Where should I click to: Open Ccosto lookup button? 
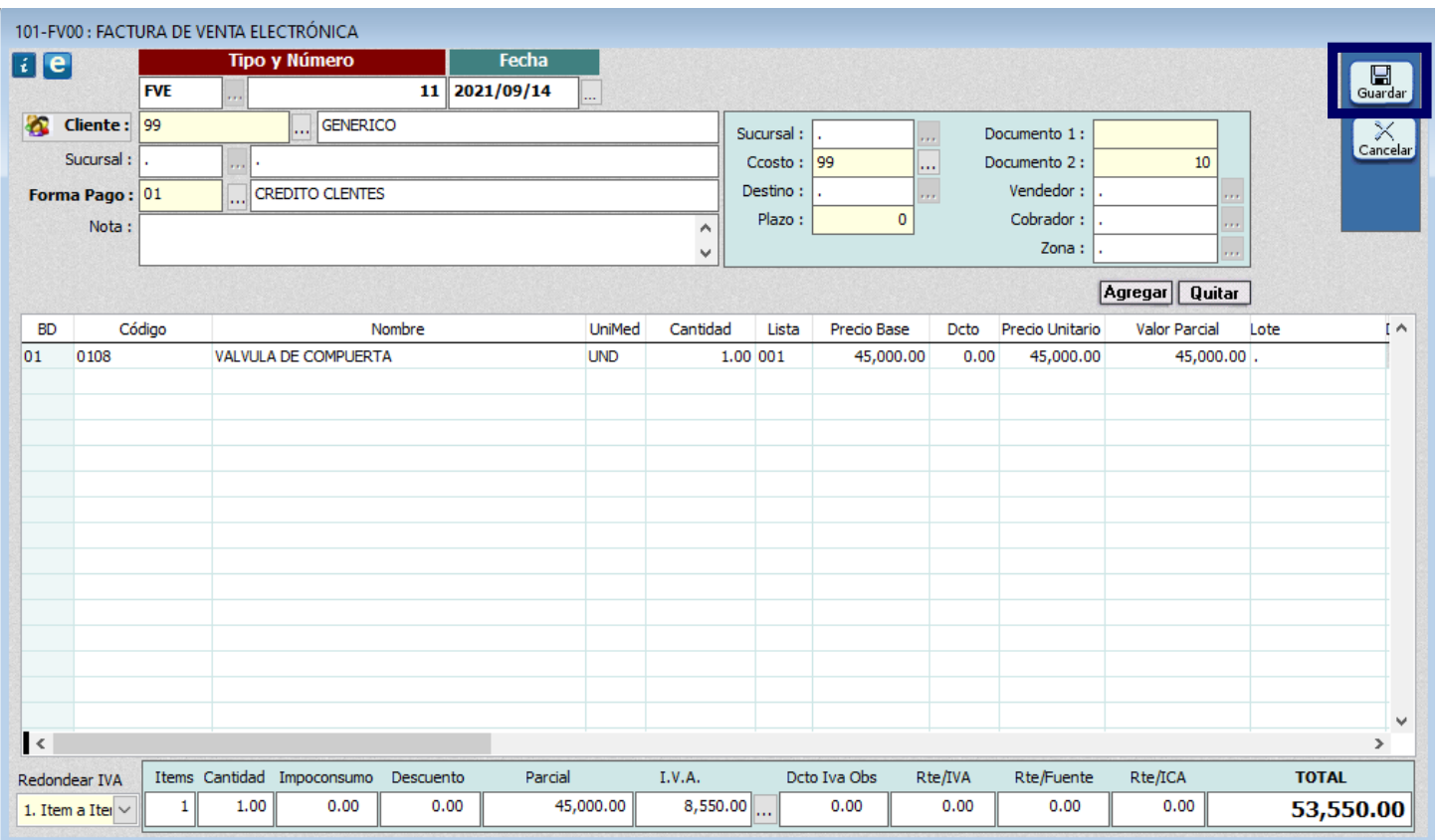[927, 163]
